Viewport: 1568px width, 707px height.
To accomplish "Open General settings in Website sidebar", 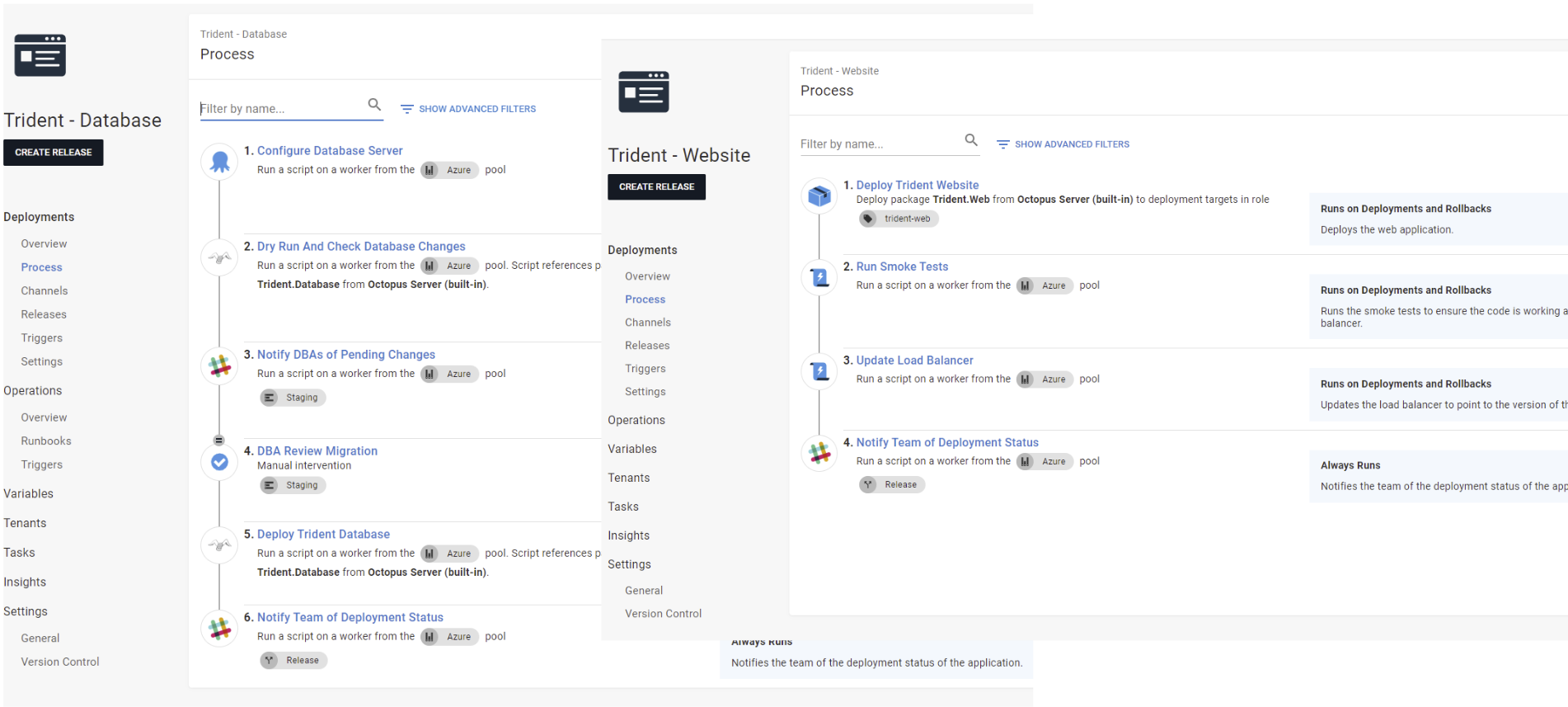I will tap(644, 591).
